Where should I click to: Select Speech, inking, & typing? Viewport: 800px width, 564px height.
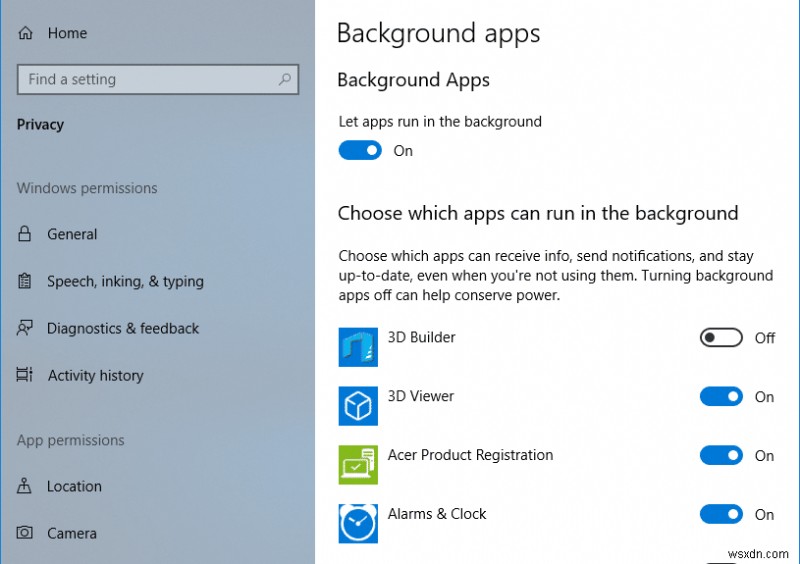pos(126,282)
